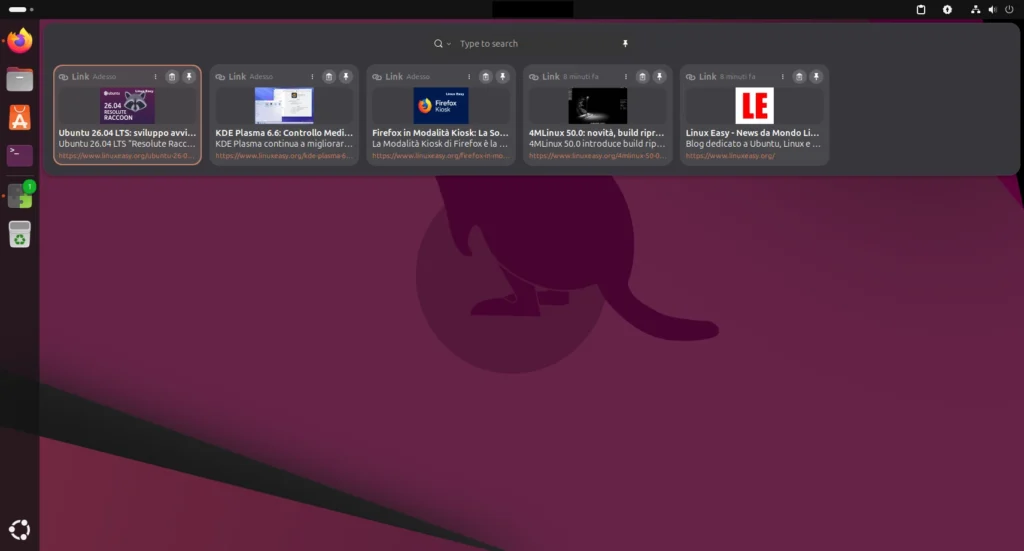Image resolution: width=1024 pixels, height=551 pixels.
Task: Click the Type to search field
Action: [530, 44]
